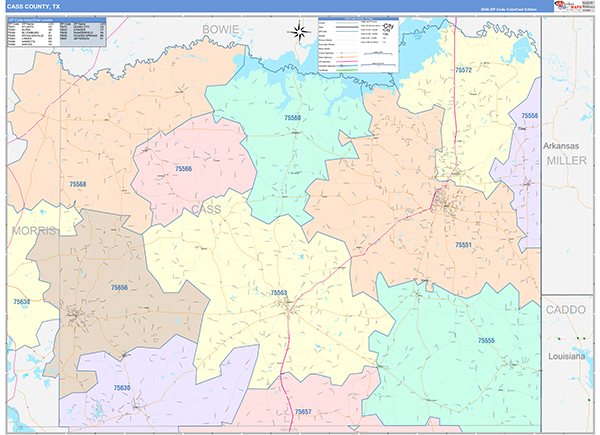Select ZIP code label 75555
600x435 pixels.
486,341
